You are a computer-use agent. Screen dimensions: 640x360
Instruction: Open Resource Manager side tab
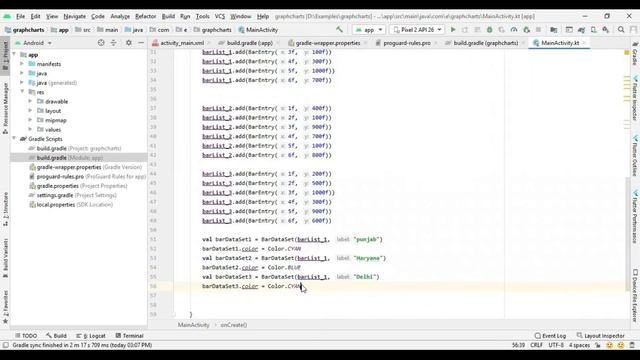tap(5, 108)
